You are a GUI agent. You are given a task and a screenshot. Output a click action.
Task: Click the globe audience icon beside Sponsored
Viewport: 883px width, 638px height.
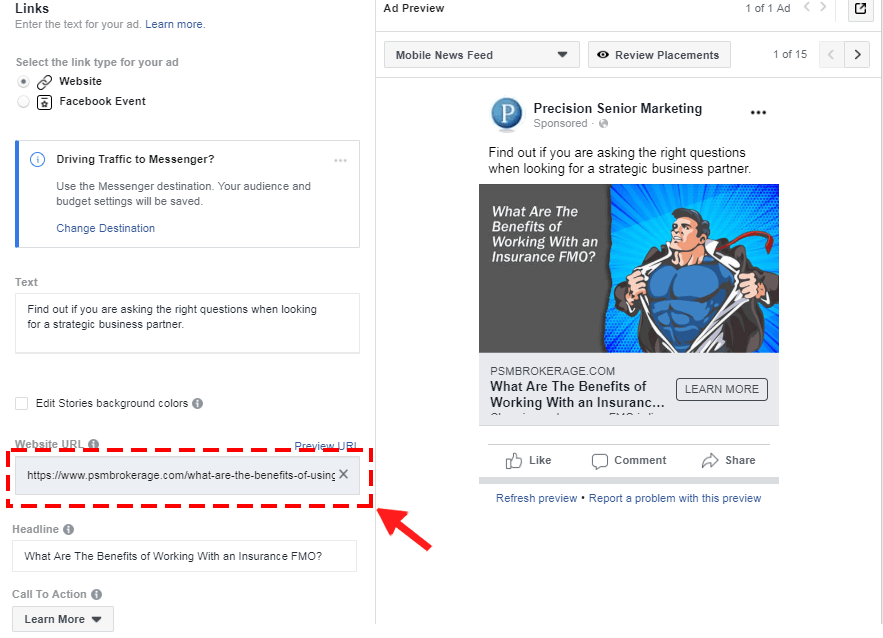(x=603, y=124)
